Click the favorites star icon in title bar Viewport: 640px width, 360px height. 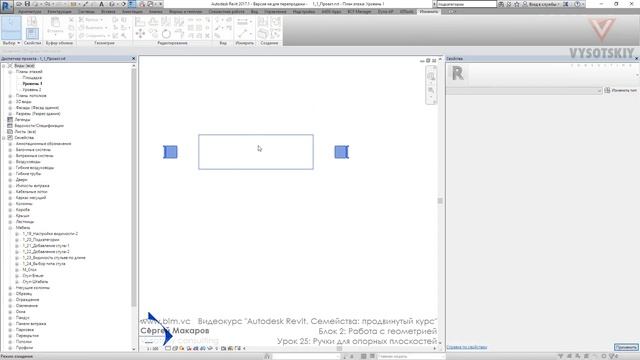516,4
